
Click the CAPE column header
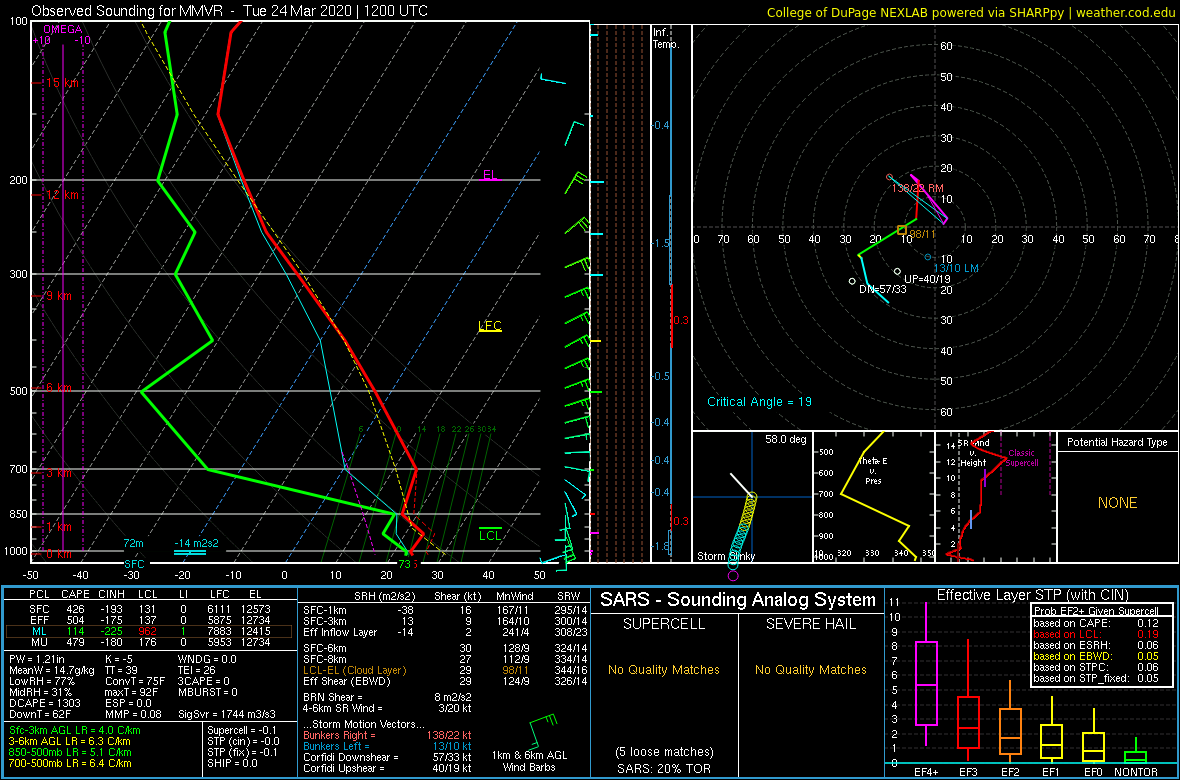[73, 595]
